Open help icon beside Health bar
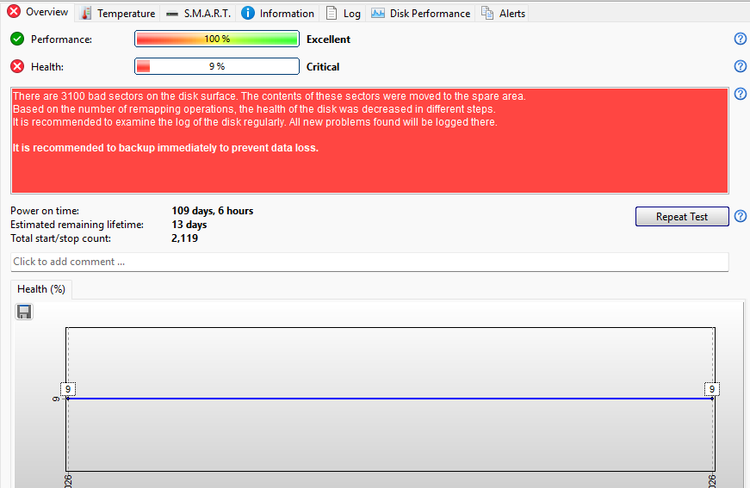750x488 pixels. (740, 66)
